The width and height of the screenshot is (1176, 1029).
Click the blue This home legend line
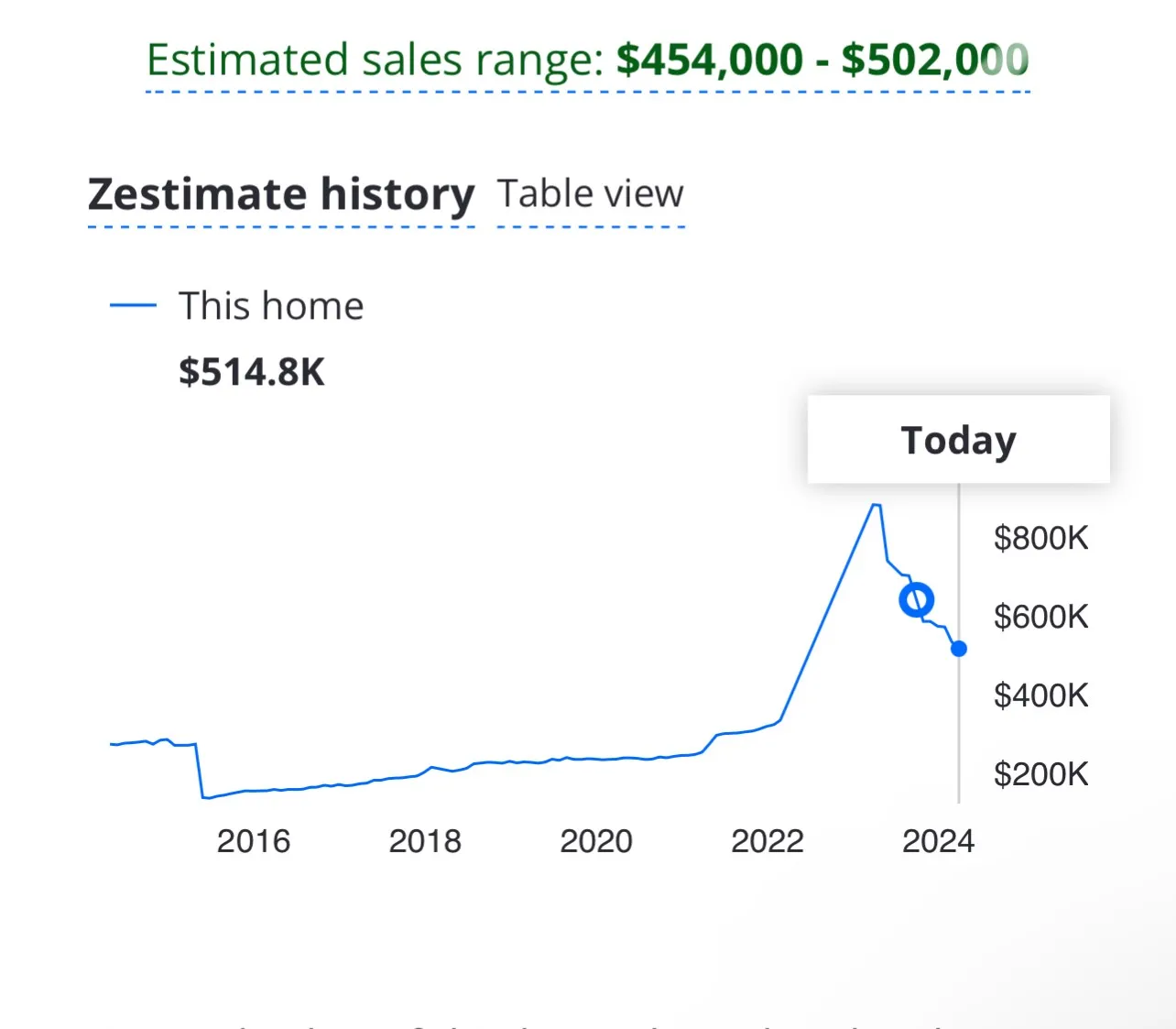coord(133,306)
